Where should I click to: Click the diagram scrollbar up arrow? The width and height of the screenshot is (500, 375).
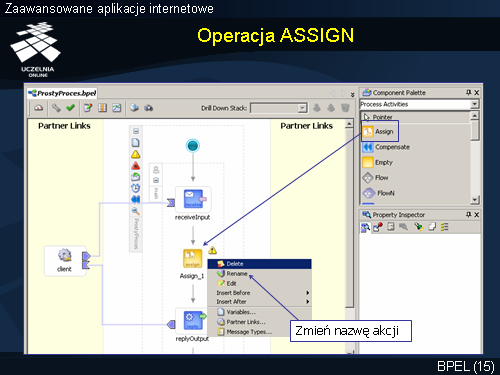[x=349, y=124]
